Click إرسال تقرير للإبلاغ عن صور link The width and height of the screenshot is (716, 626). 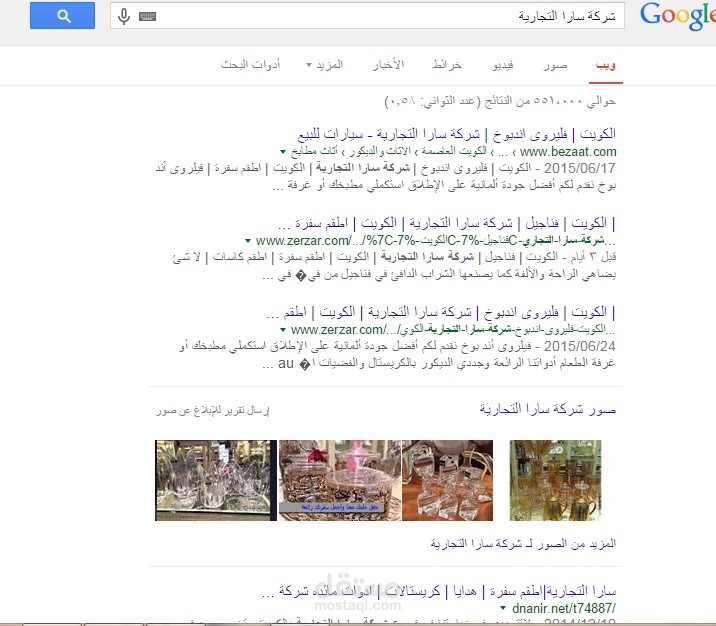[213, 410]
